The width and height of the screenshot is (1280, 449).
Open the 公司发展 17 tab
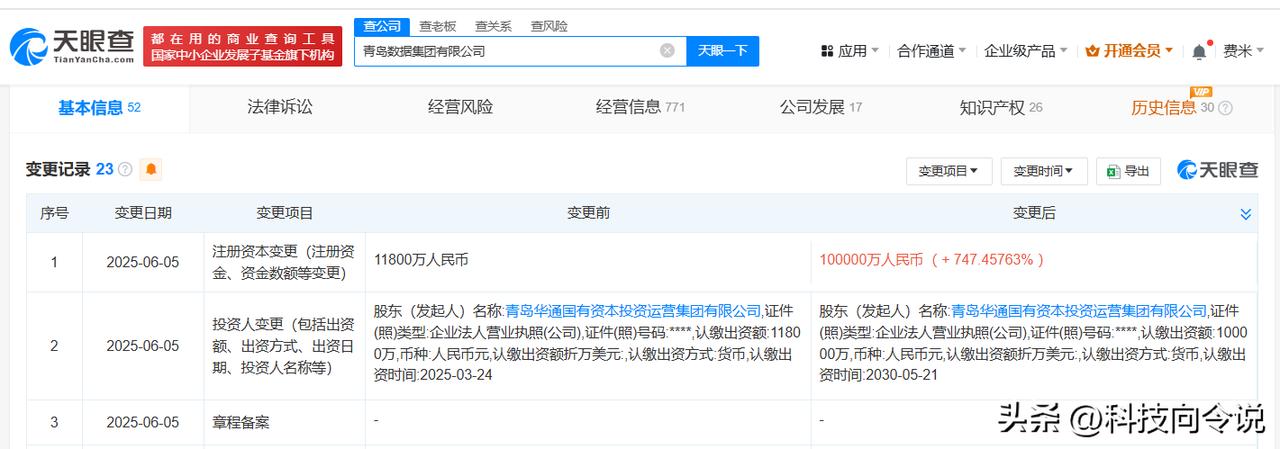pos(821,107)
